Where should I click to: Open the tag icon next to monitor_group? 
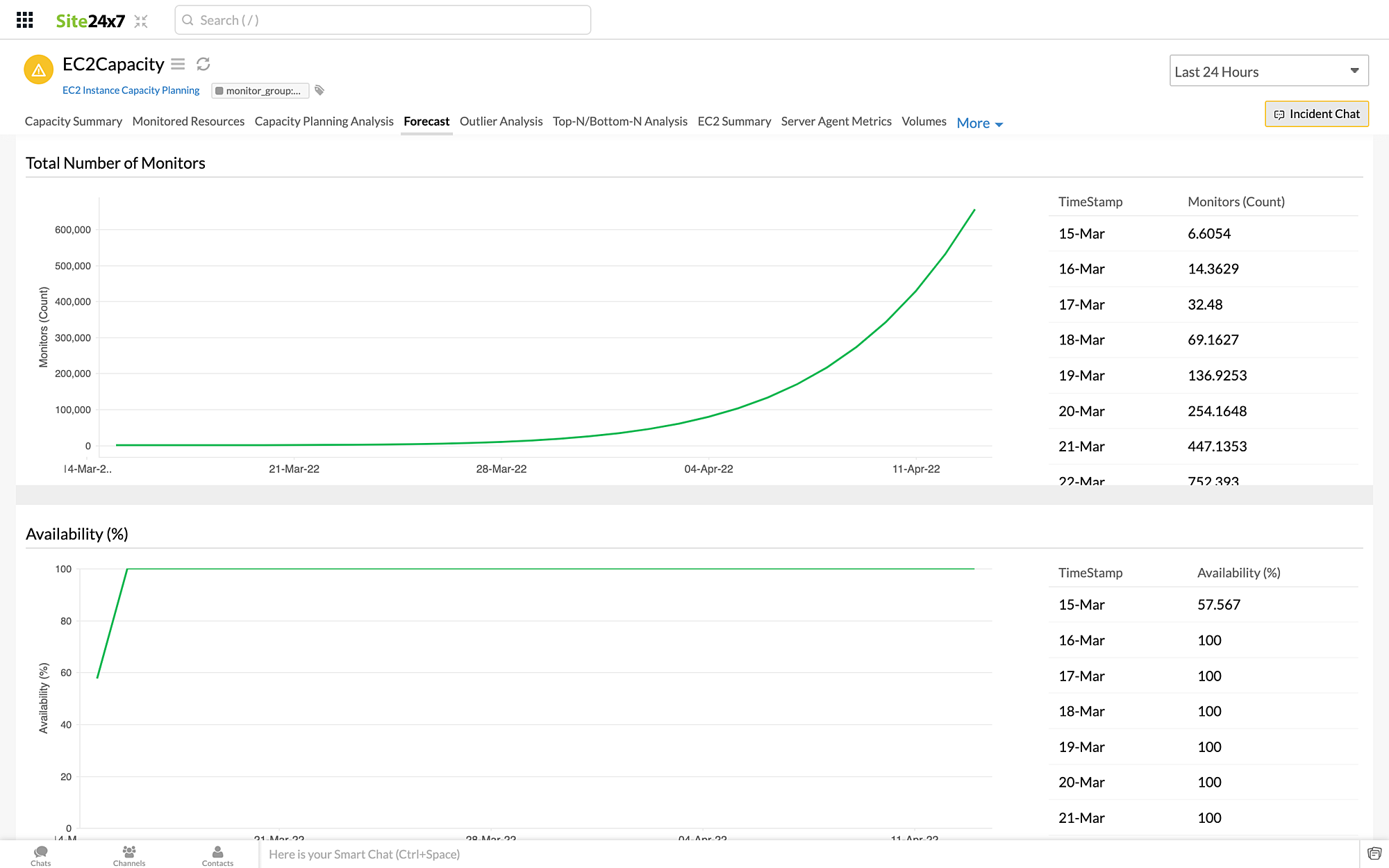point(319,90)
